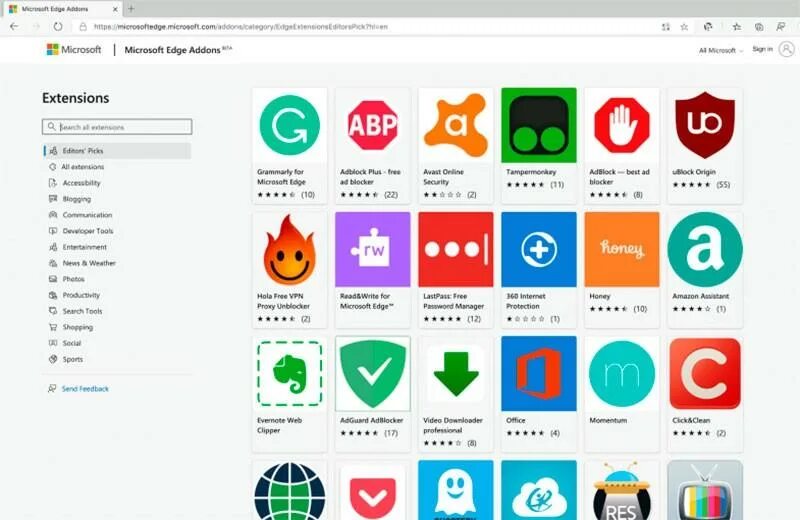Open the RES alien saucer icon
The image size is (800, 520).
(x=622, y=490)
